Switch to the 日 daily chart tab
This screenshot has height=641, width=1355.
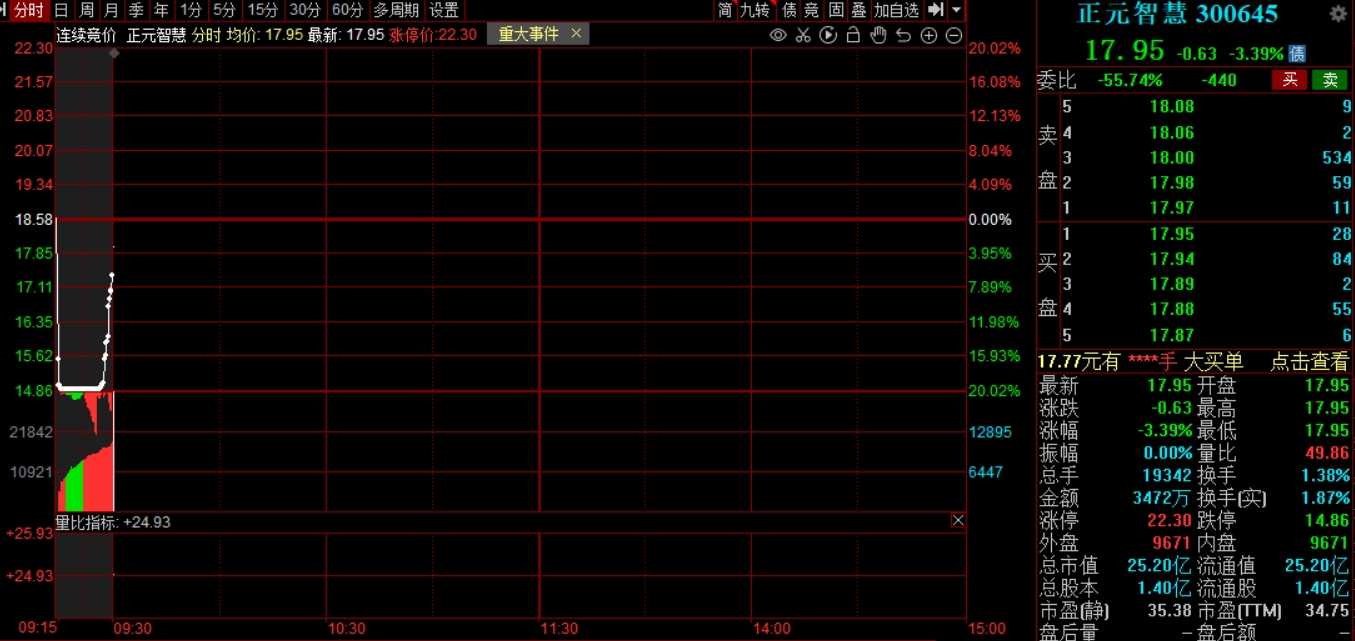coord(62,10)
